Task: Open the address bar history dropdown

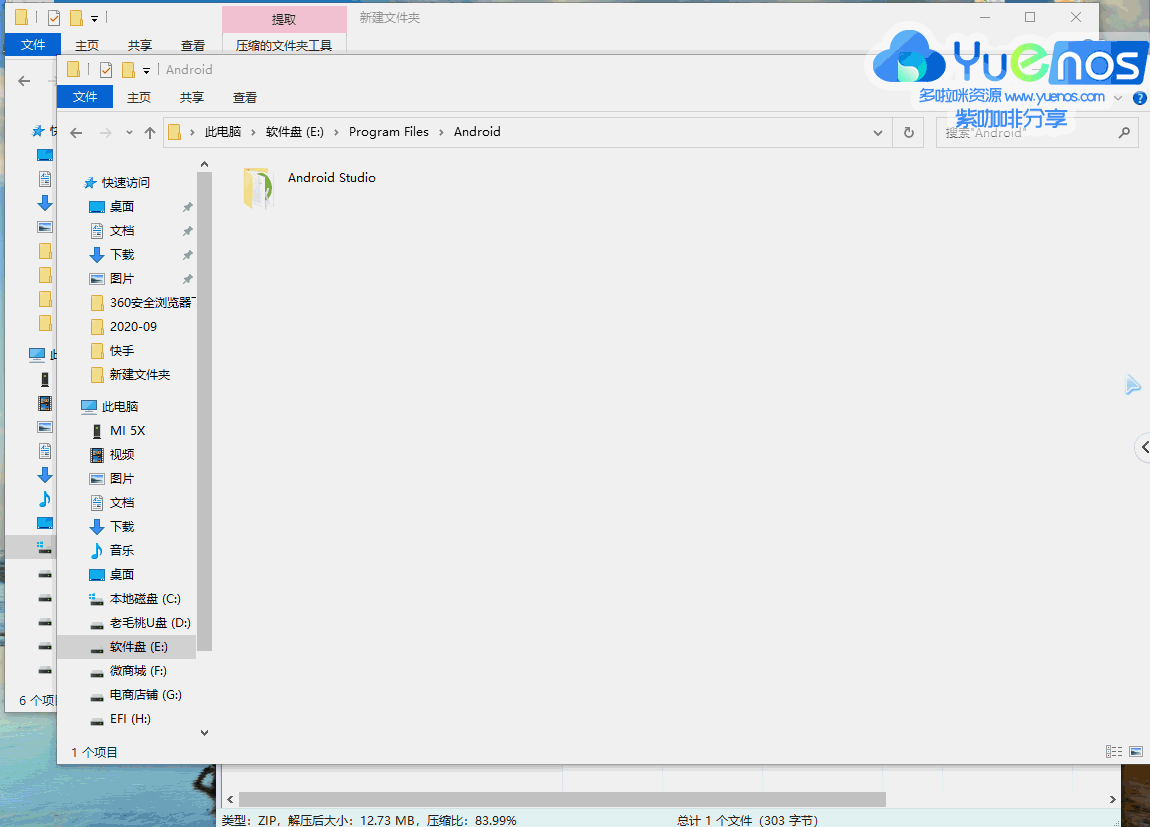Action: [x=878, y=131]
